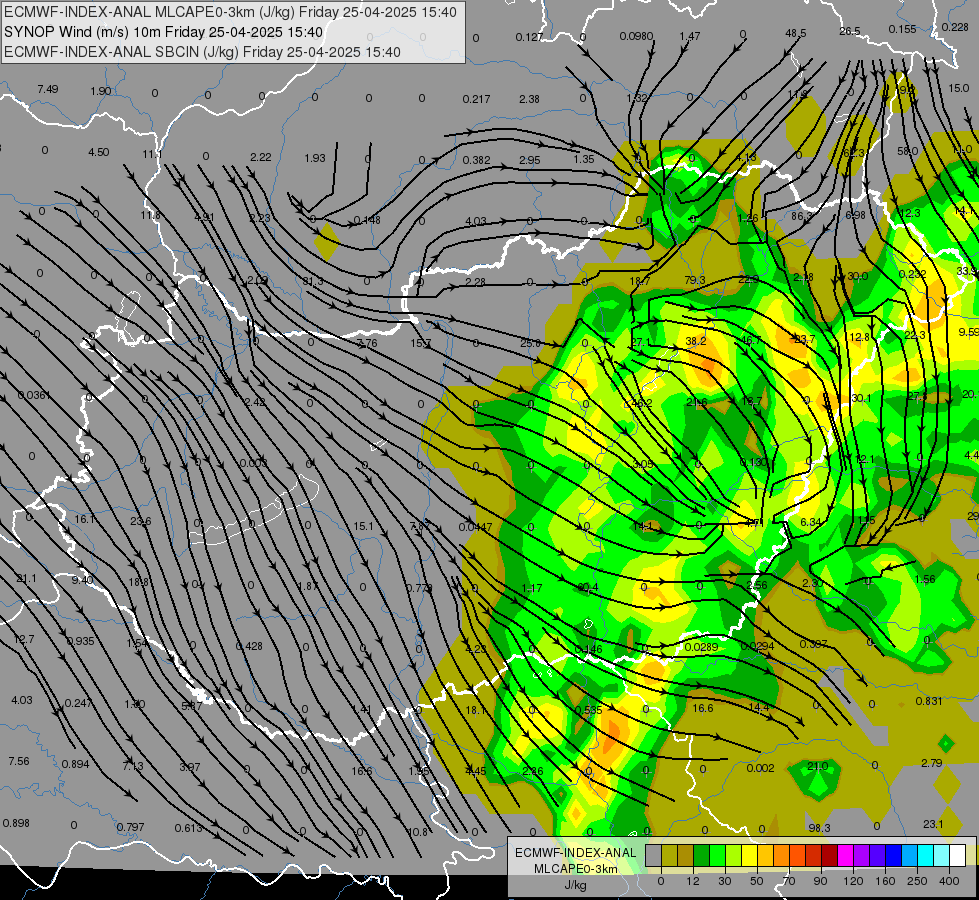This screenshot has width=979, height=900.
Task: Click the map value '48.5'
Action: click(795, 33)
